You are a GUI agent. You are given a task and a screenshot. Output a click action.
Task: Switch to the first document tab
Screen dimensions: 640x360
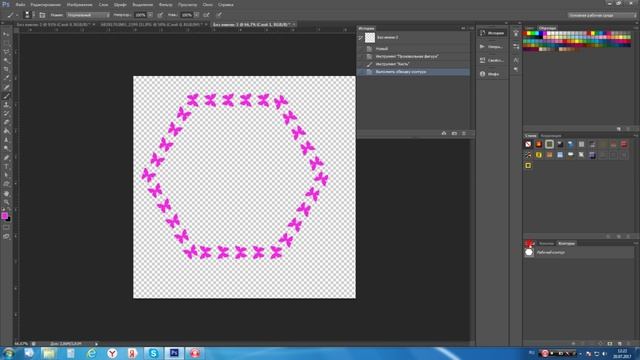54,24
